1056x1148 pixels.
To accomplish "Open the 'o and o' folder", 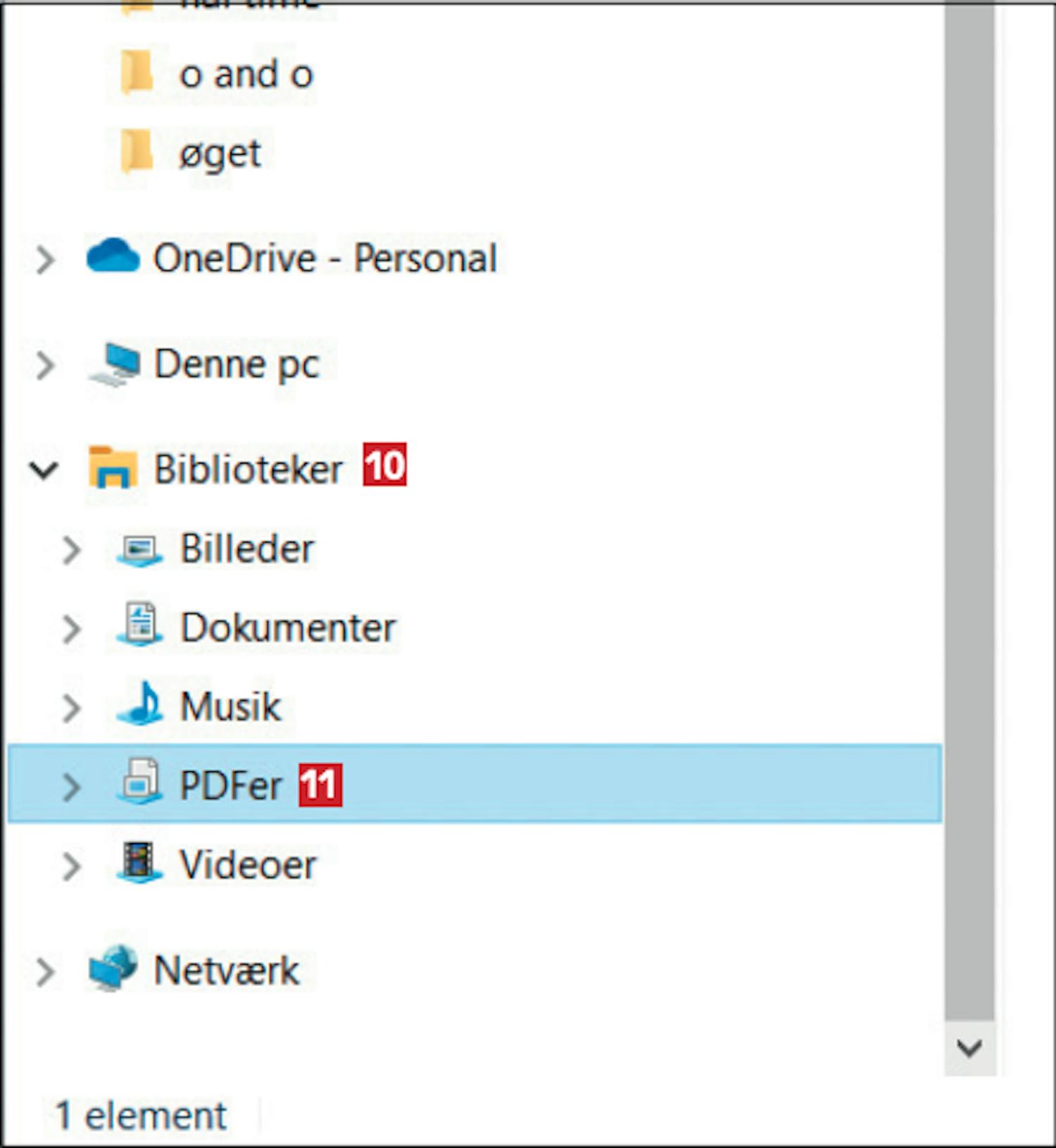I will [245, 74].
